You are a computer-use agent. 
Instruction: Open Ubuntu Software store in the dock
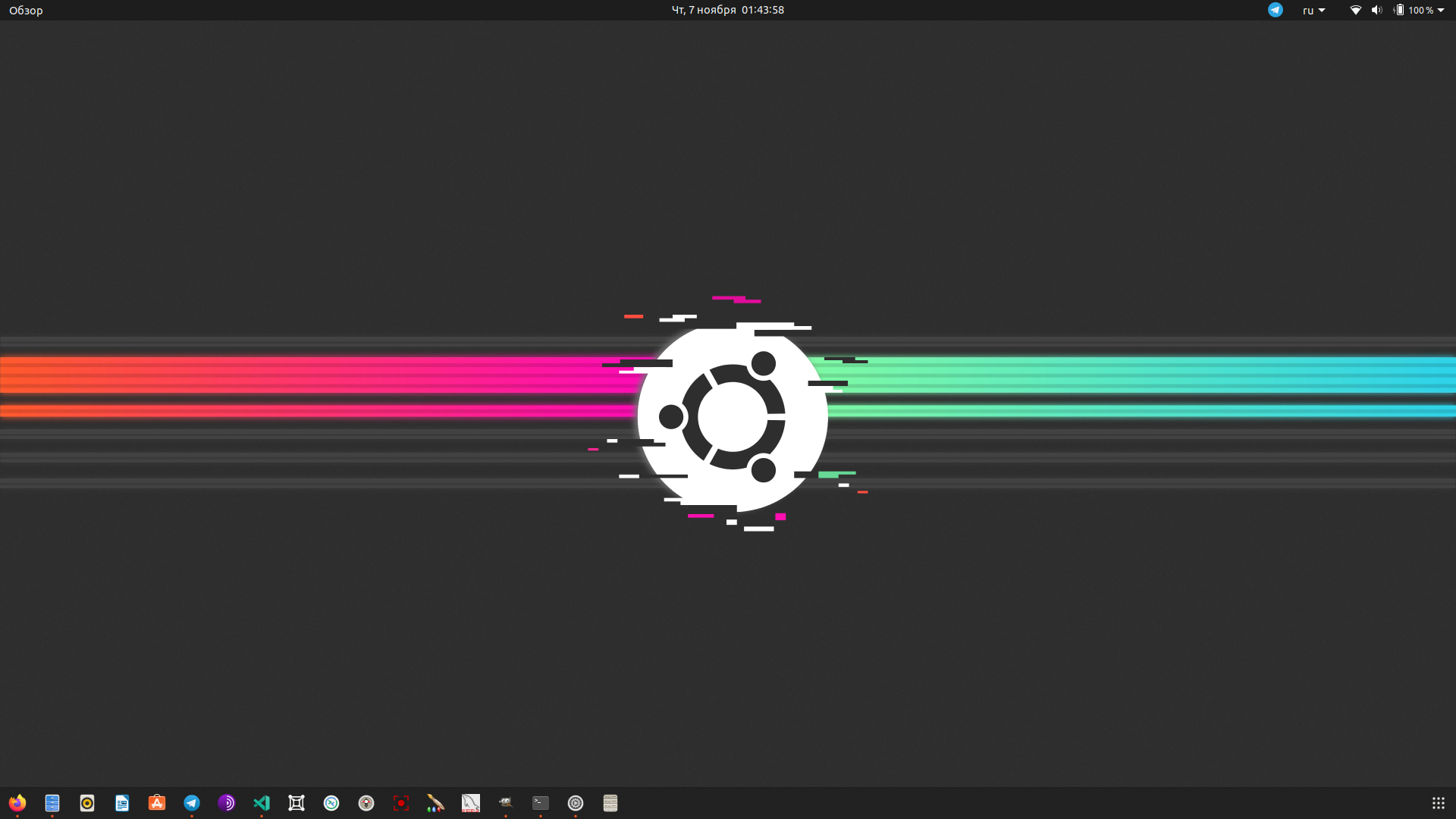click(157, 803)
